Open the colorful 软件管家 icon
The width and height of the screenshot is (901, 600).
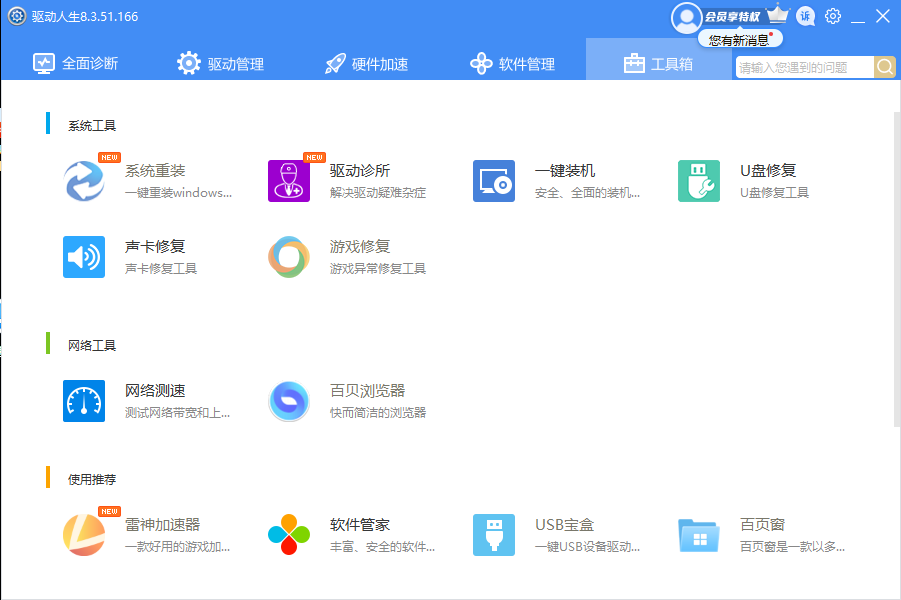pos(289,535)
